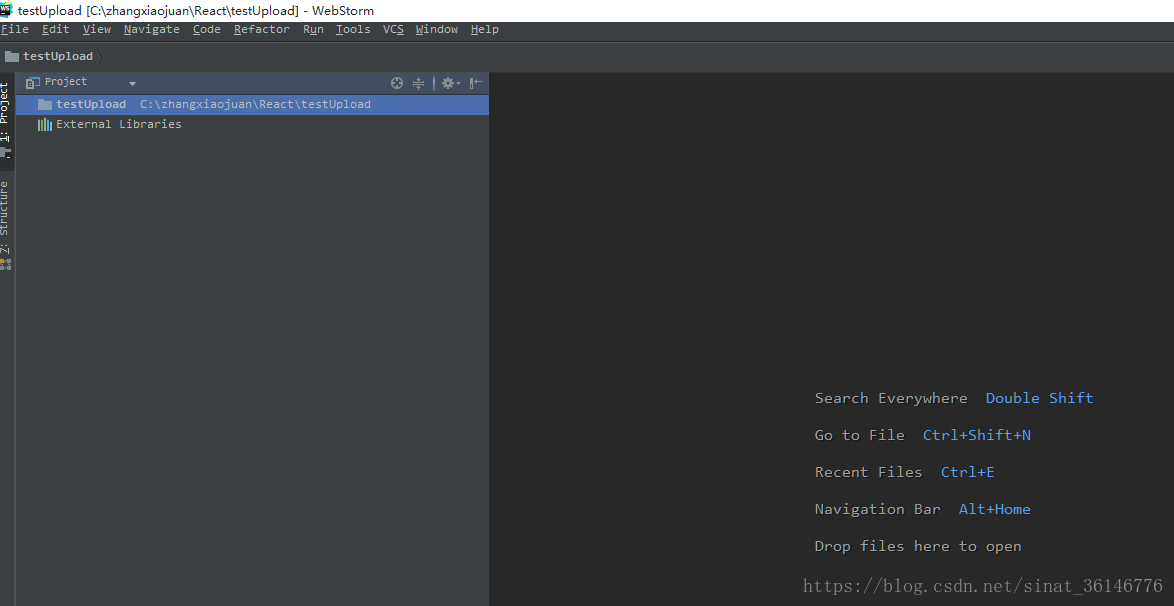Open the Navigate menu
This screenshot has height=606, width=1174.
pos(152,29)
